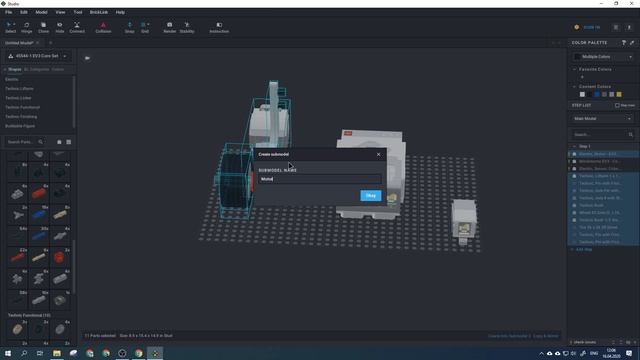640x360 pixels.
Task: Click the Add Step button
Action: pos(583,249)
